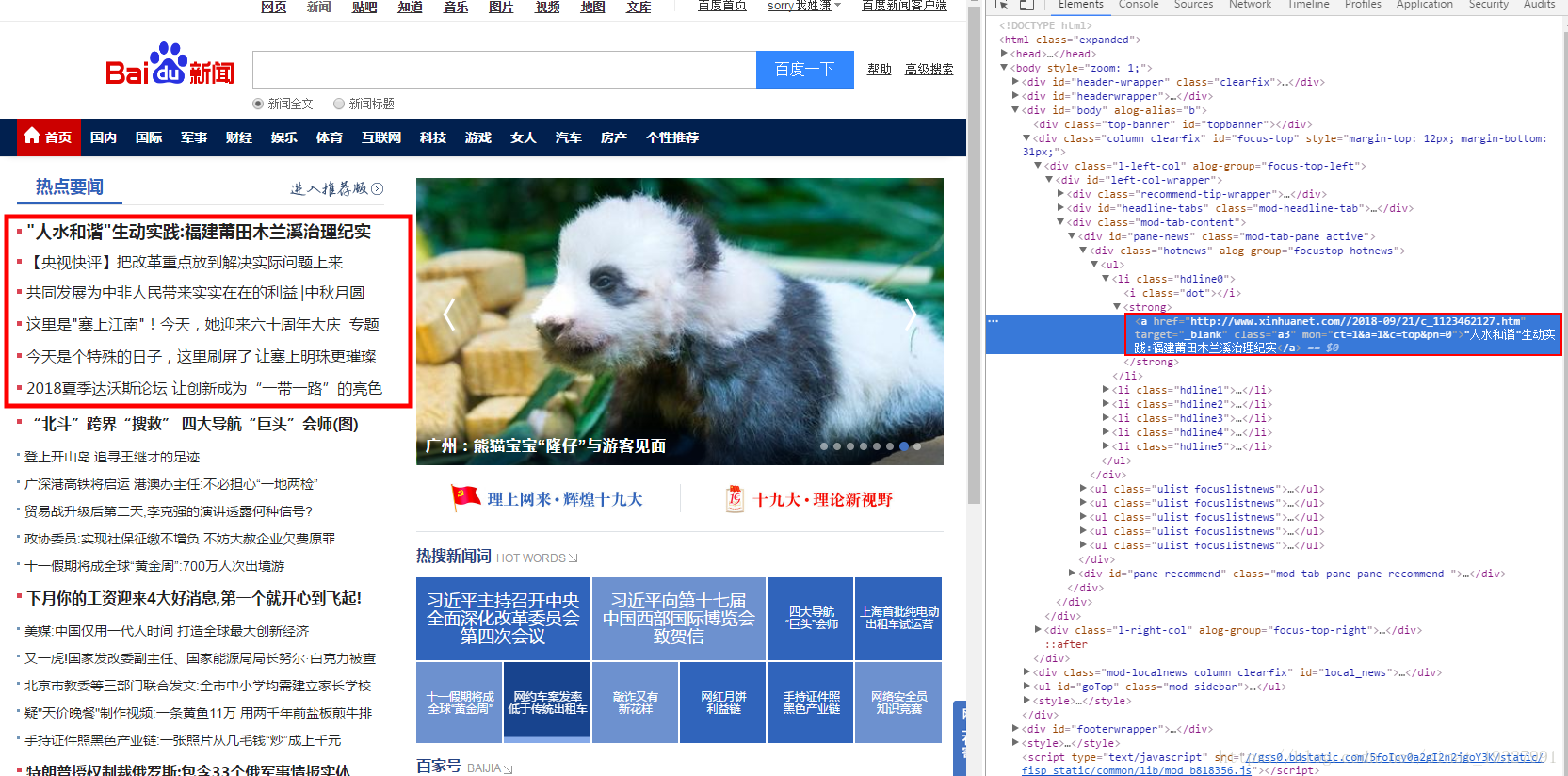
Task: Click the hot word tile 四大导航巨头会师
Action: [811, 619]
